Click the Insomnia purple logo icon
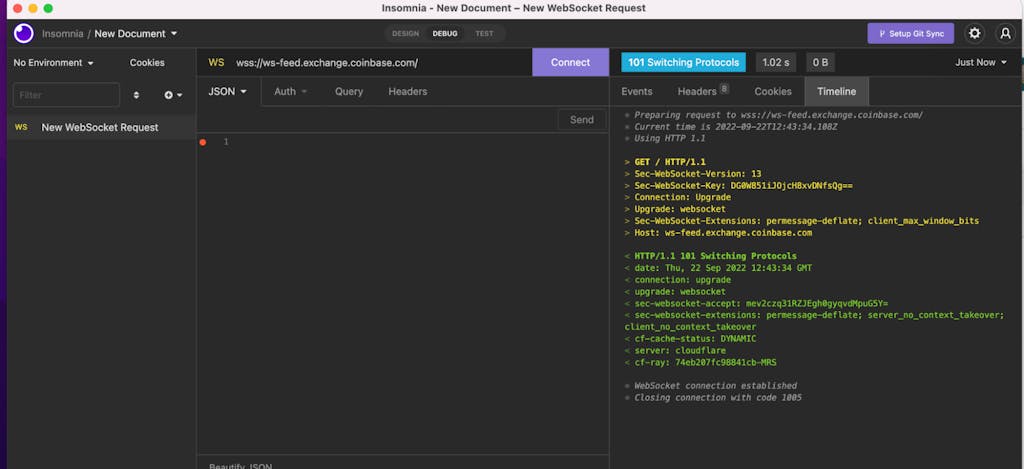The image size is (1024, 469). [x=23, y=33]
